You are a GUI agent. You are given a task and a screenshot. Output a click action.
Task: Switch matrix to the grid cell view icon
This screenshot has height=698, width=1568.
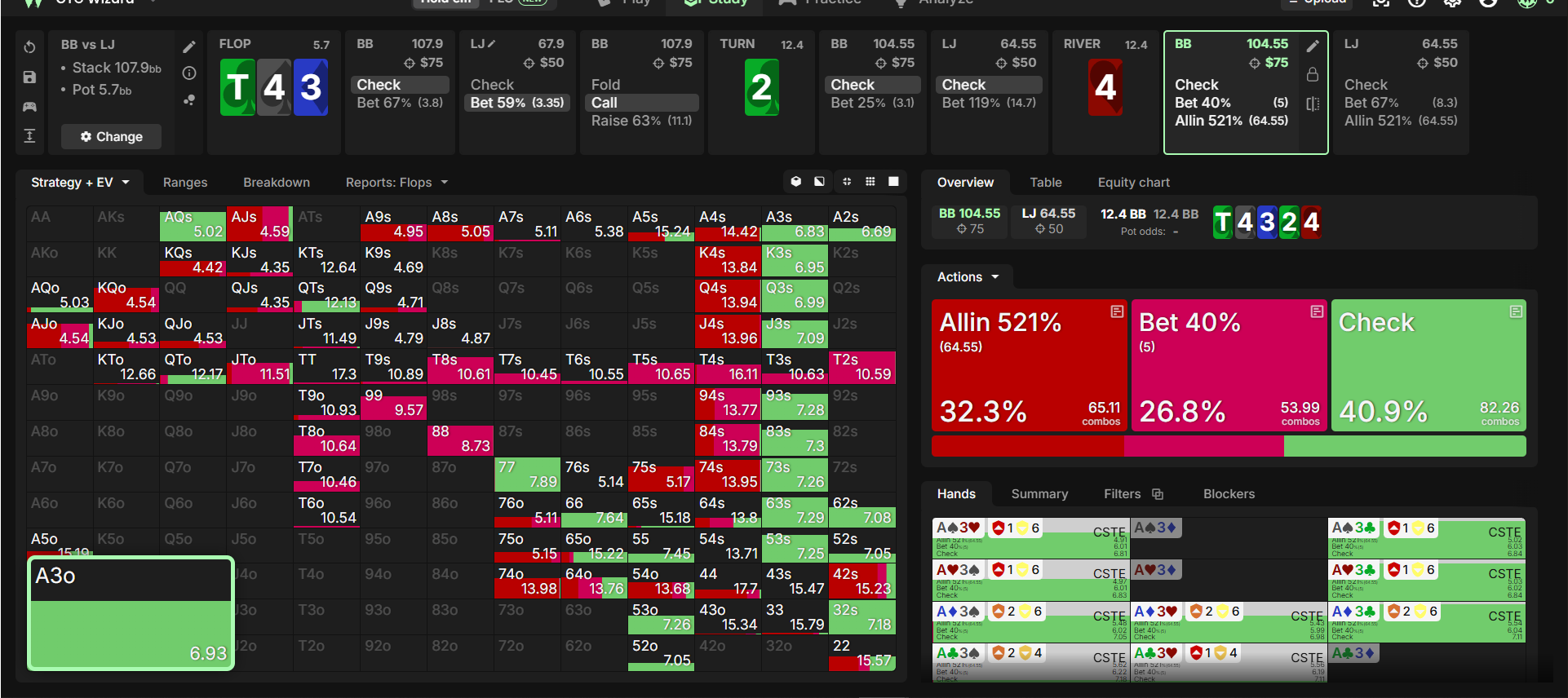point(870,182)
